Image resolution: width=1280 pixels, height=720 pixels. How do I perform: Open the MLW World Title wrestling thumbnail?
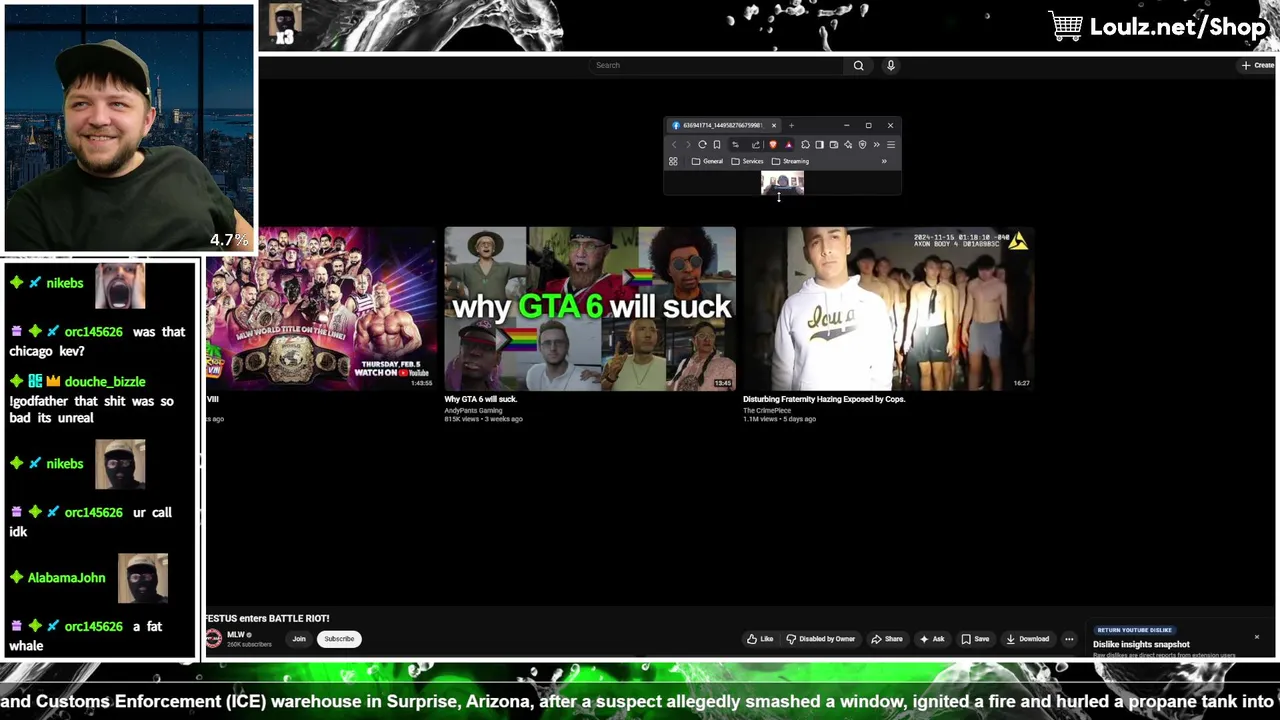click(x=320, y=308)
